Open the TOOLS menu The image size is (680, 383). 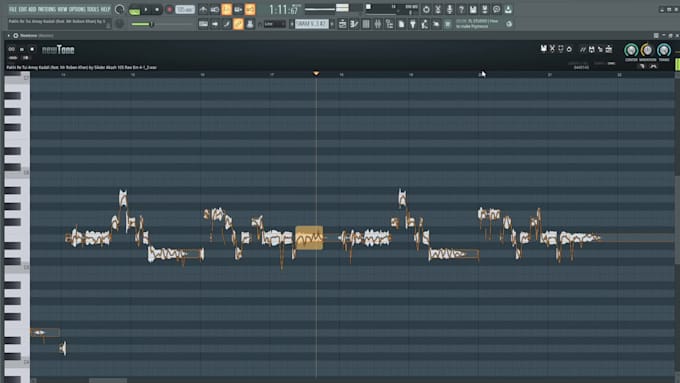pyautogui.click(x=93, y=9)
